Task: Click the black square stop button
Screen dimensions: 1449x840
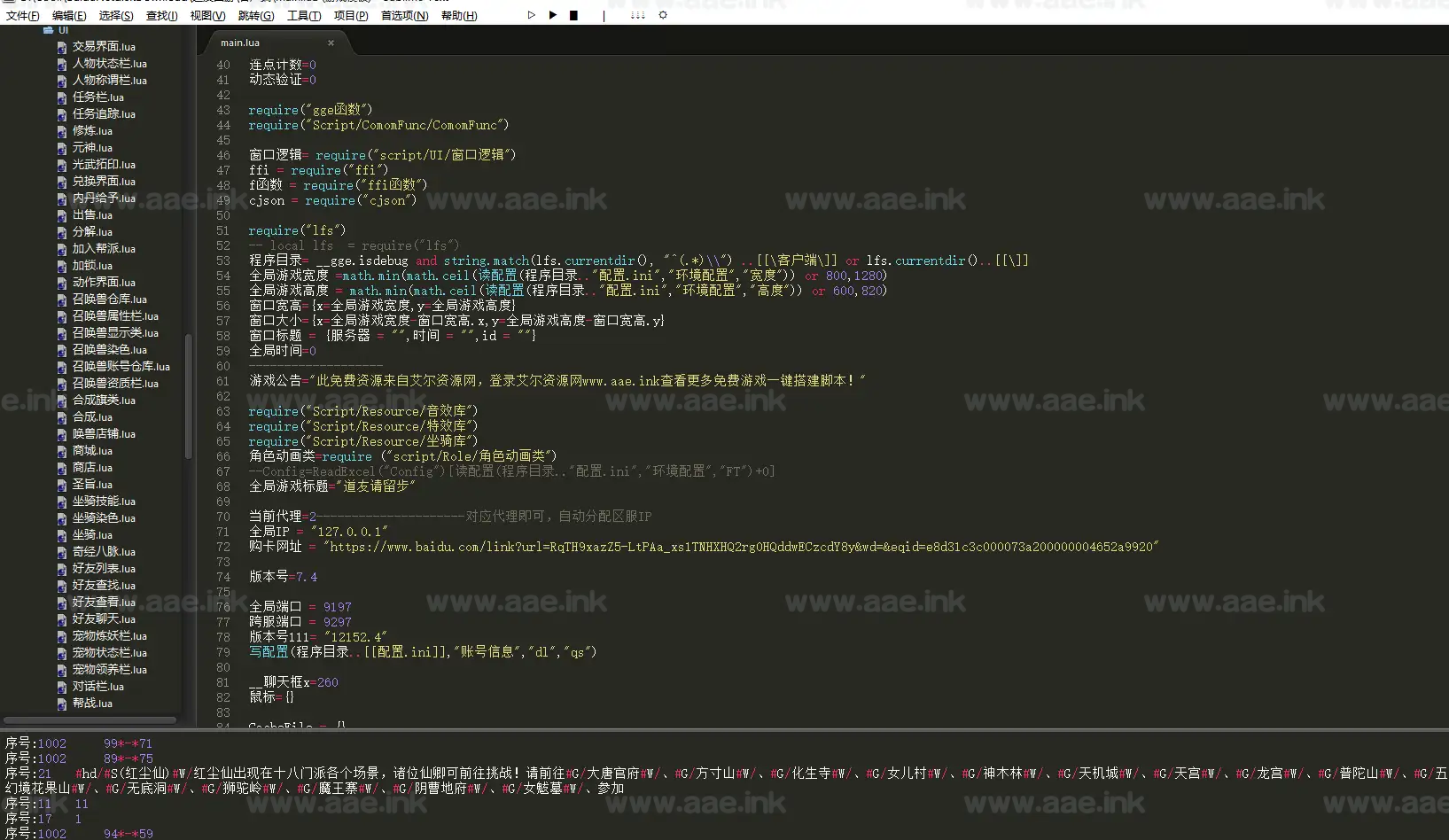Action: (x=573, y=15)
